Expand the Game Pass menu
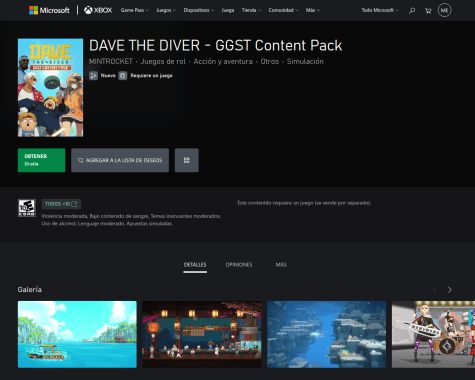Viewport: 475px width, 380px height. tap(135, 10)
